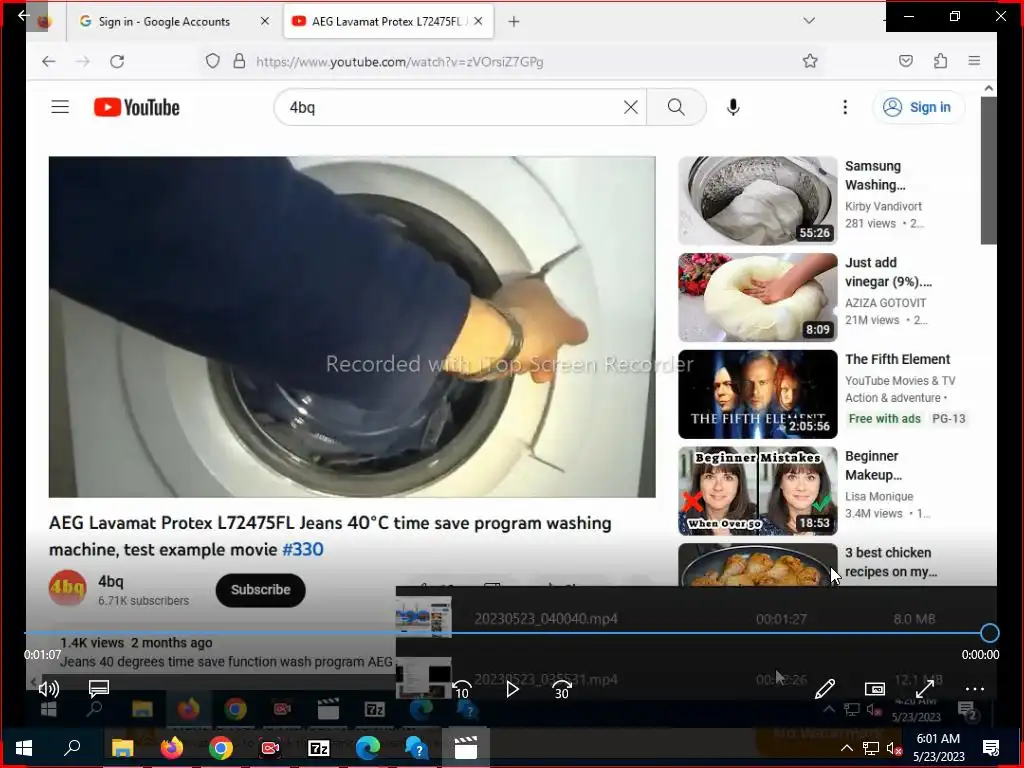Close the AEG Lavamat Protex tab
The image size is (1024, 768).
coord(478,22)
